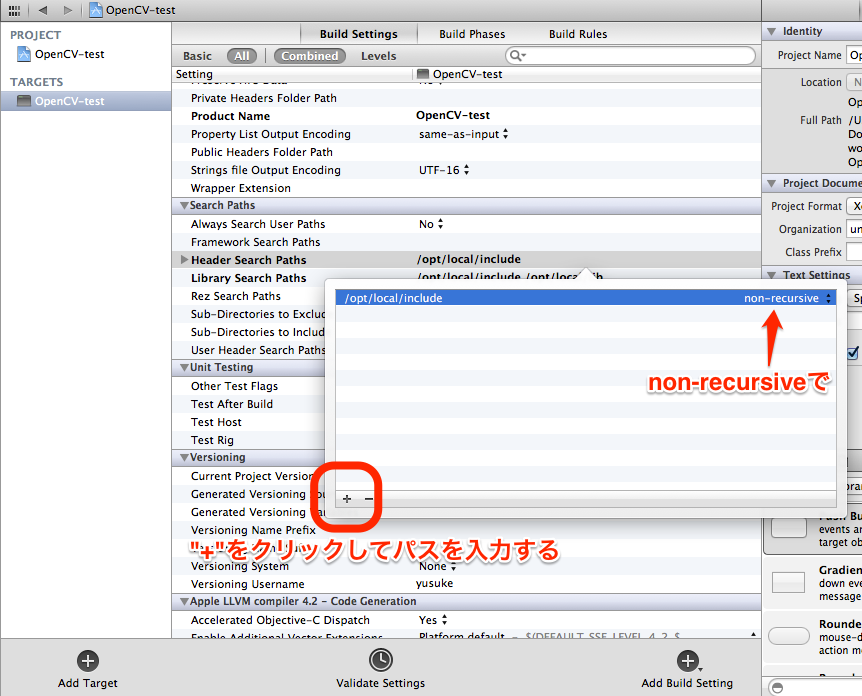Click the object library filter icon
This screenshot has height=696, width=862.
pos(777,687)
